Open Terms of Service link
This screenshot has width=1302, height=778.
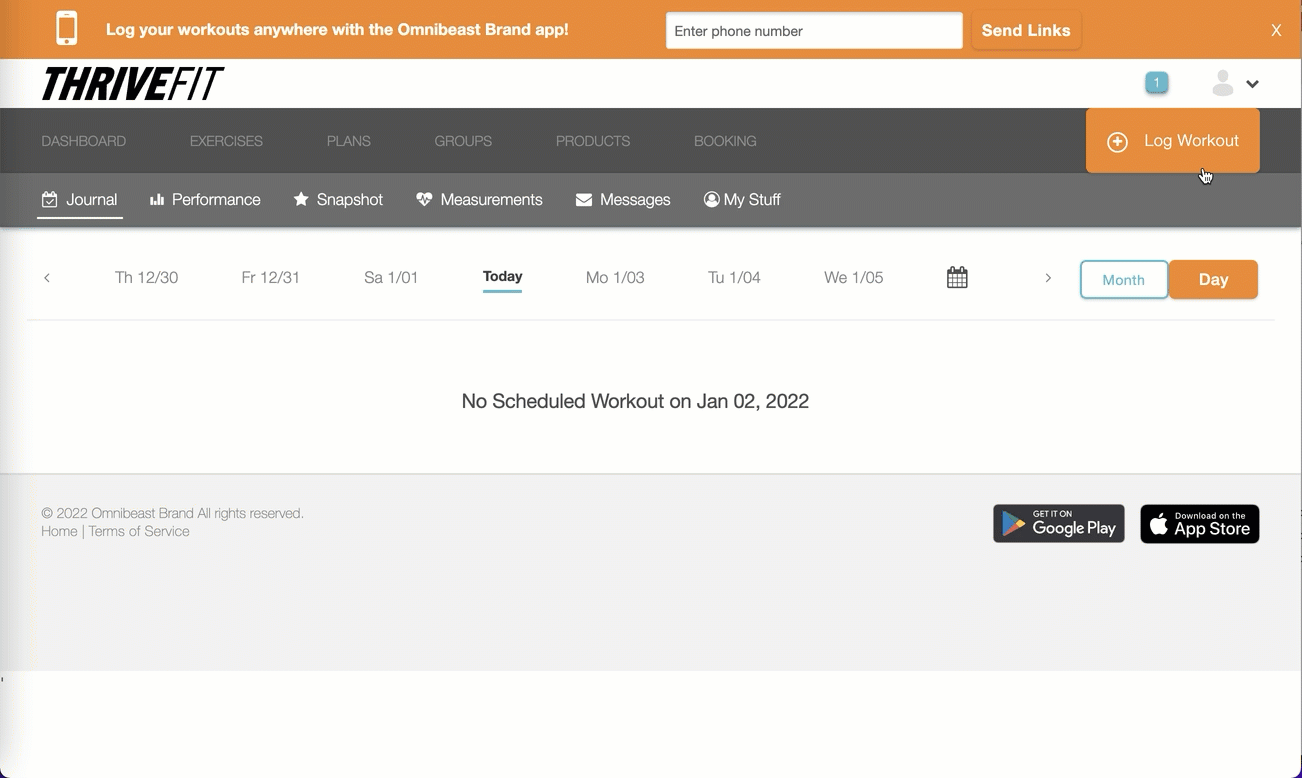[139, 532]
